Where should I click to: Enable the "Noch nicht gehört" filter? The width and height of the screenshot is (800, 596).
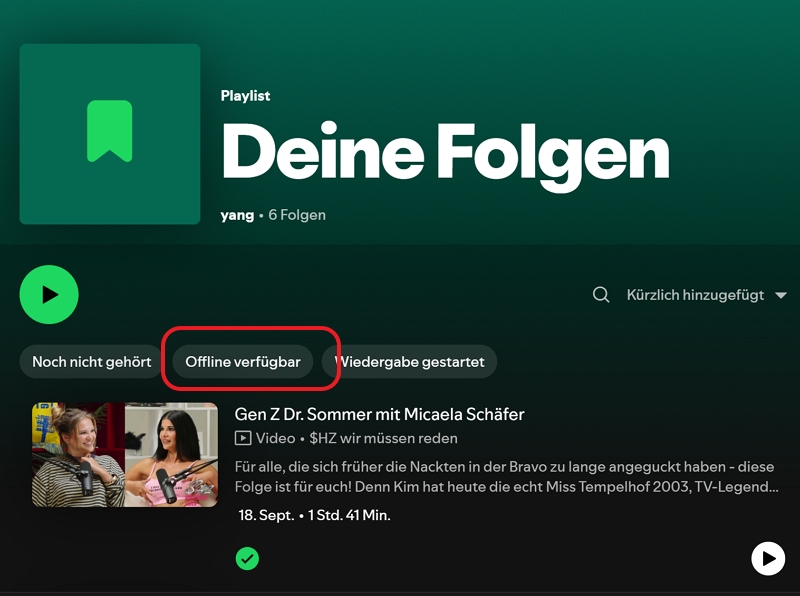pos(89,361)
